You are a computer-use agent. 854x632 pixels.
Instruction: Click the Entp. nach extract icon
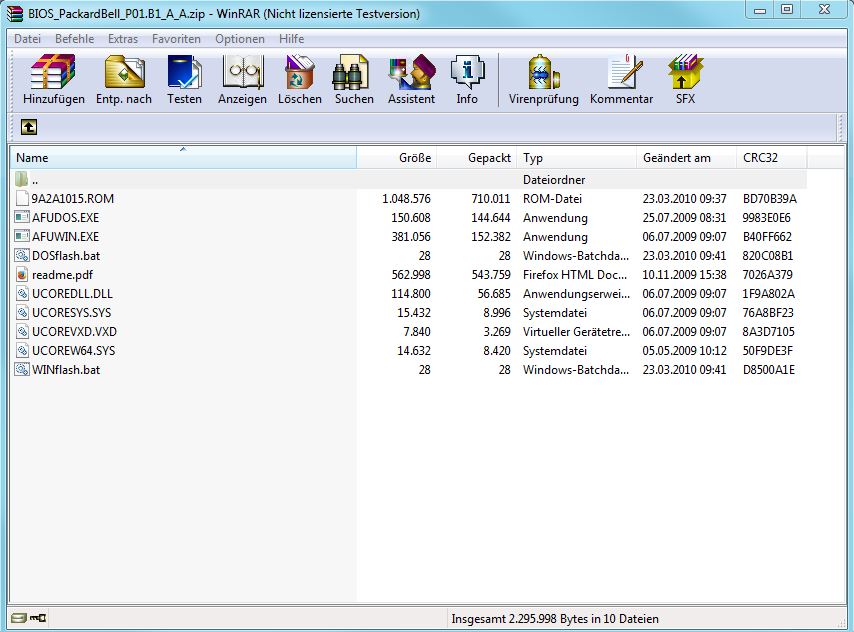click(x=124, y=71)
